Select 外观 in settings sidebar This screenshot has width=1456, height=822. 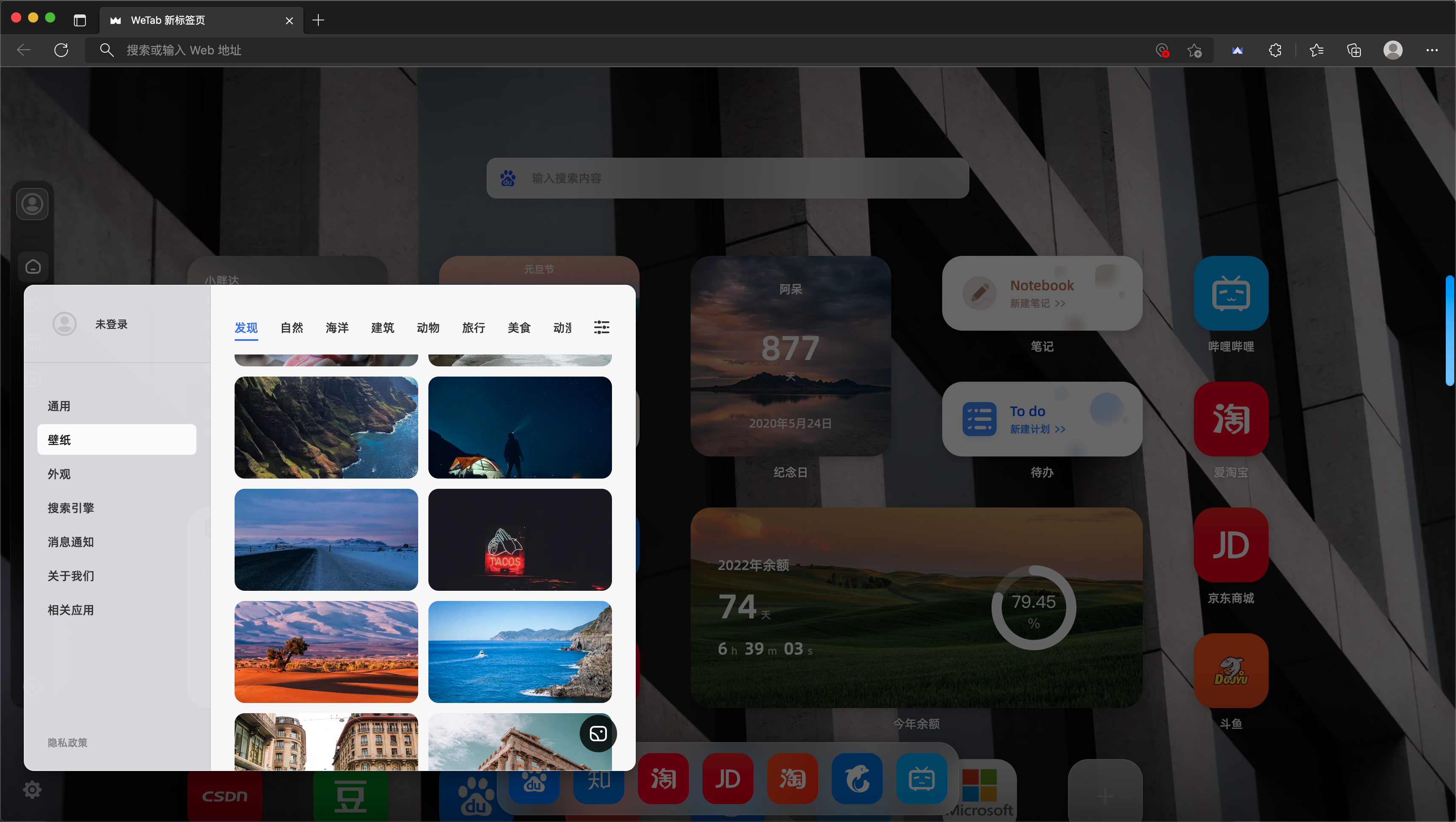pos(59,474)
